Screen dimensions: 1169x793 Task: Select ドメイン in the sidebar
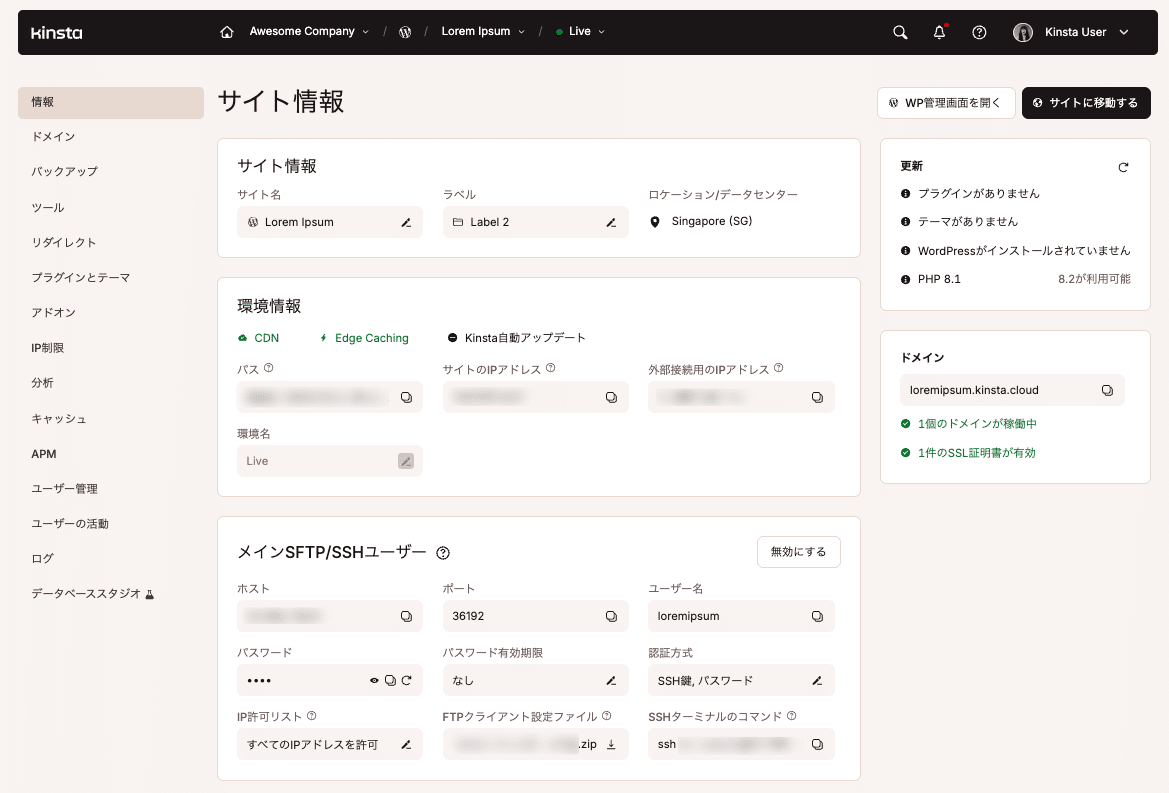coord(52,136)
